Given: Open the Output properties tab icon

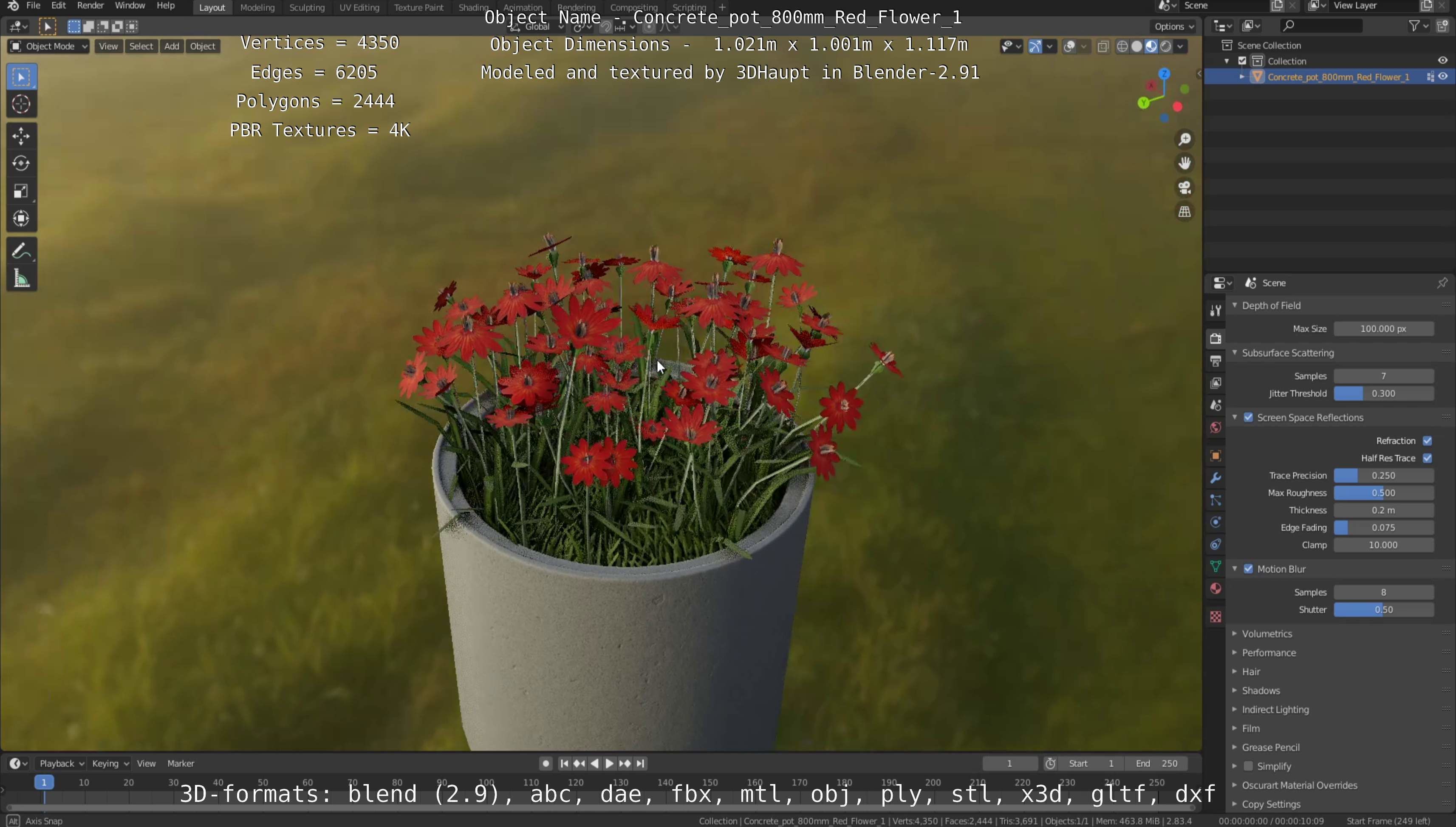Looking at the screenshot, I should (1215, 361).
